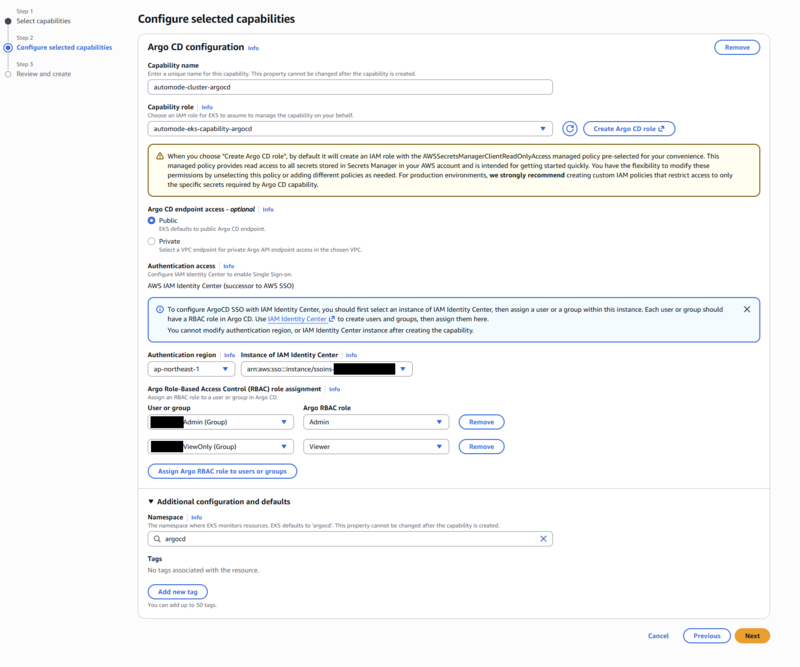This screenshot has height=667, width=800.
Task: Open Info link next to Authentication region
Action: click(230, 355)
